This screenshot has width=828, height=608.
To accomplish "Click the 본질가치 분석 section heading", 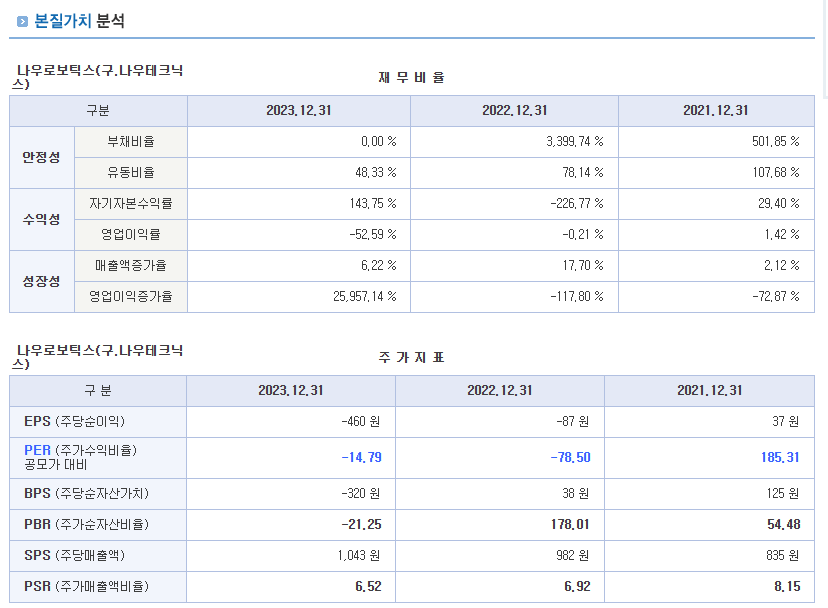I will tap(79, 21).
